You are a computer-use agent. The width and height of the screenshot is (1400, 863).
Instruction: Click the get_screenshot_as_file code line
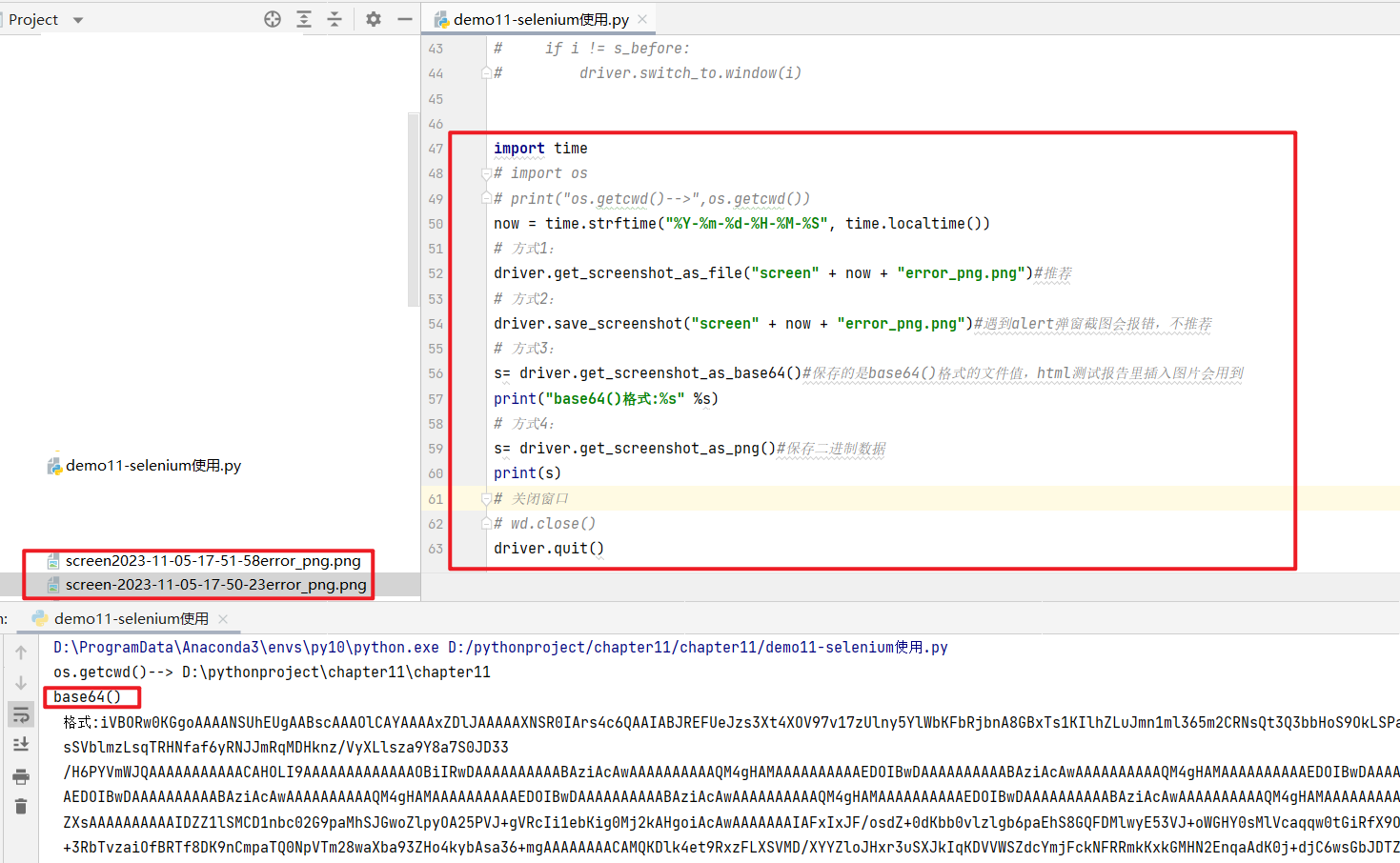point(782,273)
